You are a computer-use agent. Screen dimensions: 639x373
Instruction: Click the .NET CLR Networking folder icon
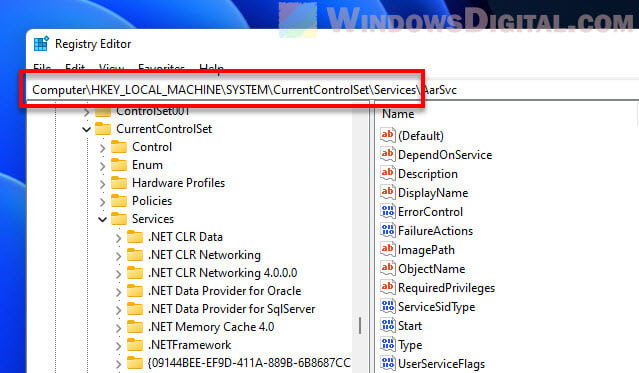pos(135,255)
